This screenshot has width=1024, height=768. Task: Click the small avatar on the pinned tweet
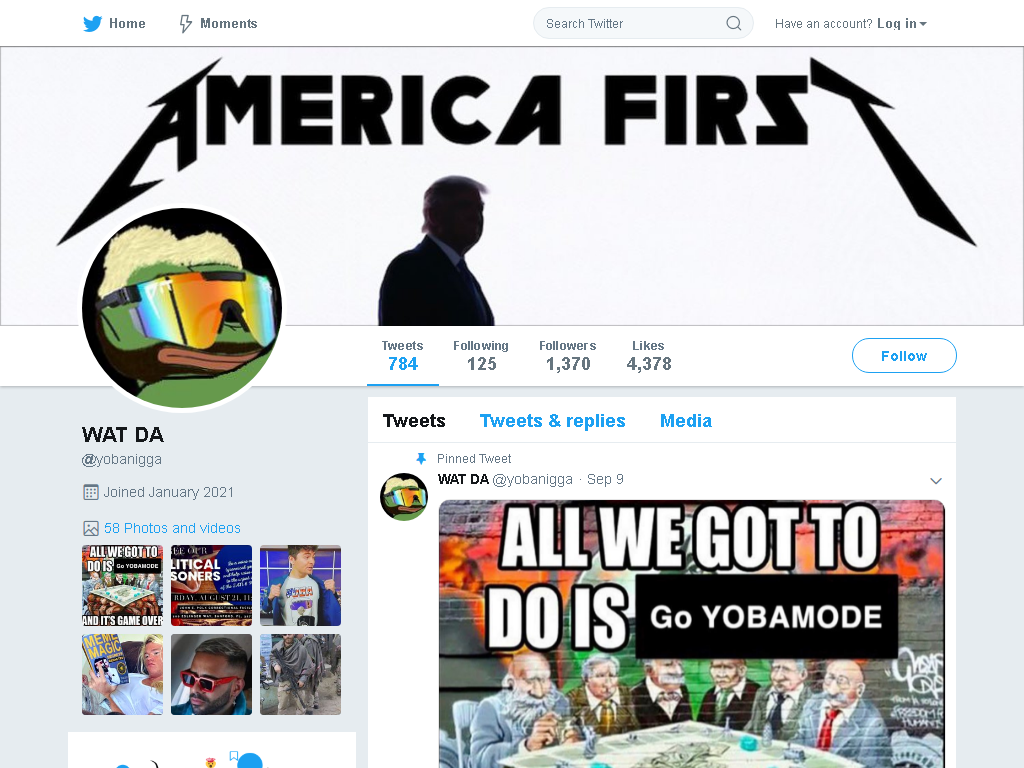pyautogui.click(x=404, y=496)
